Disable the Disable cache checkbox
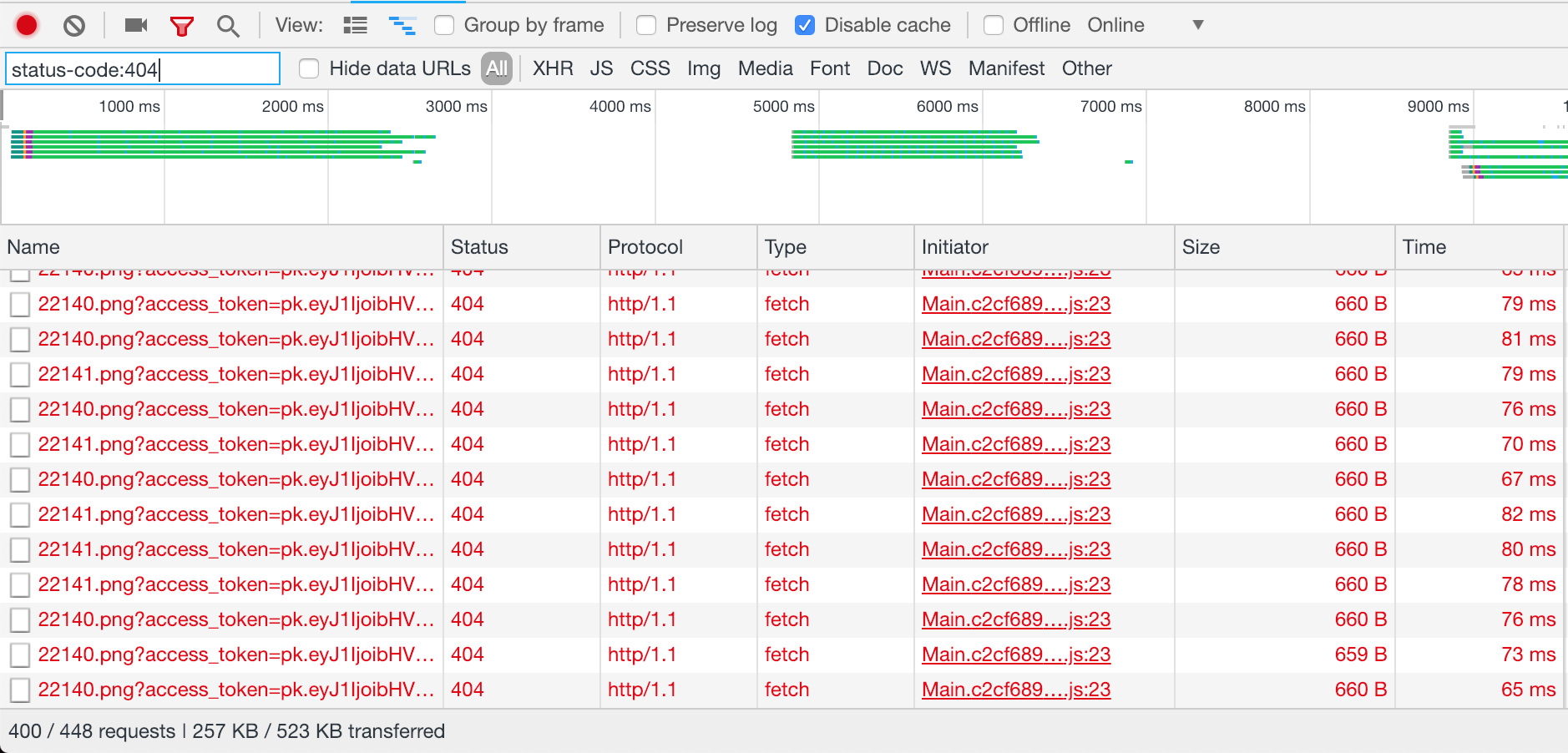This screenshot has width=1568, height=753. [x=806, y=25]
